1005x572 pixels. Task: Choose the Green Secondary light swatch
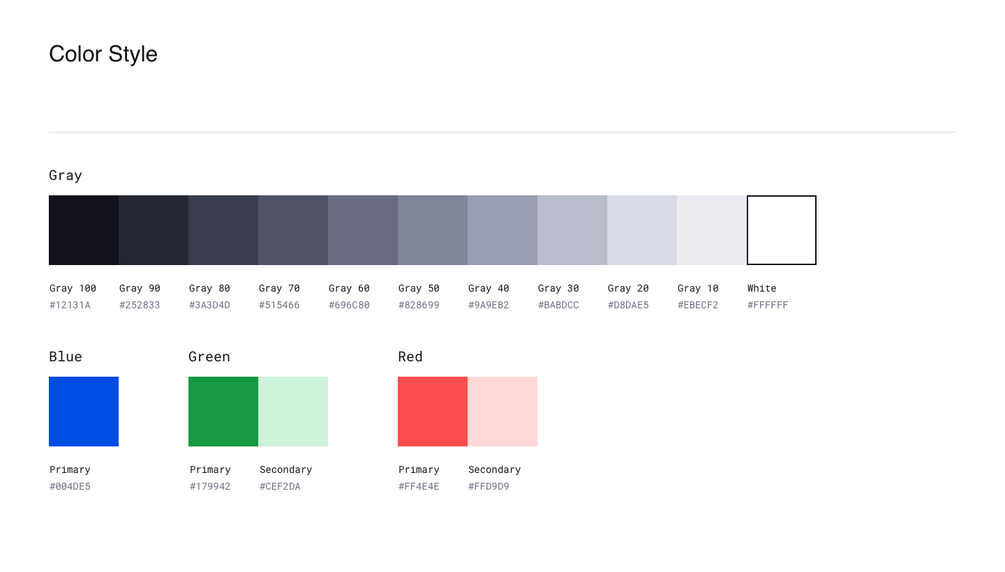coord(293,411)
